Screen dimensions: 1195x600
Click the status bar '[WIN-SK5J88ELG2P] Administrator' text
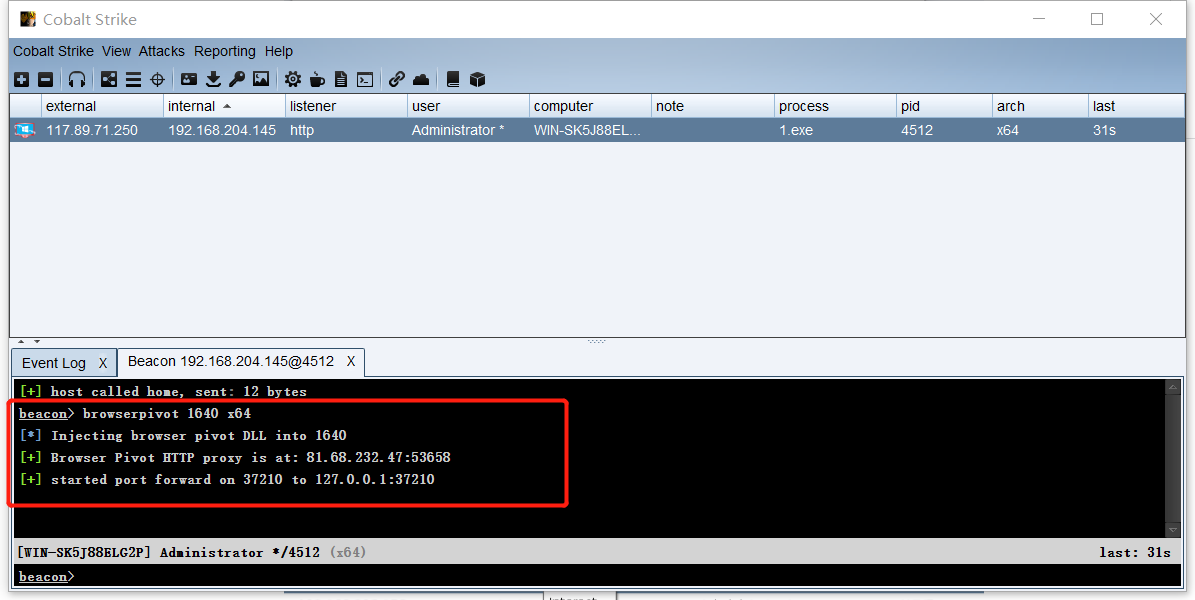(x=168, y=552)
